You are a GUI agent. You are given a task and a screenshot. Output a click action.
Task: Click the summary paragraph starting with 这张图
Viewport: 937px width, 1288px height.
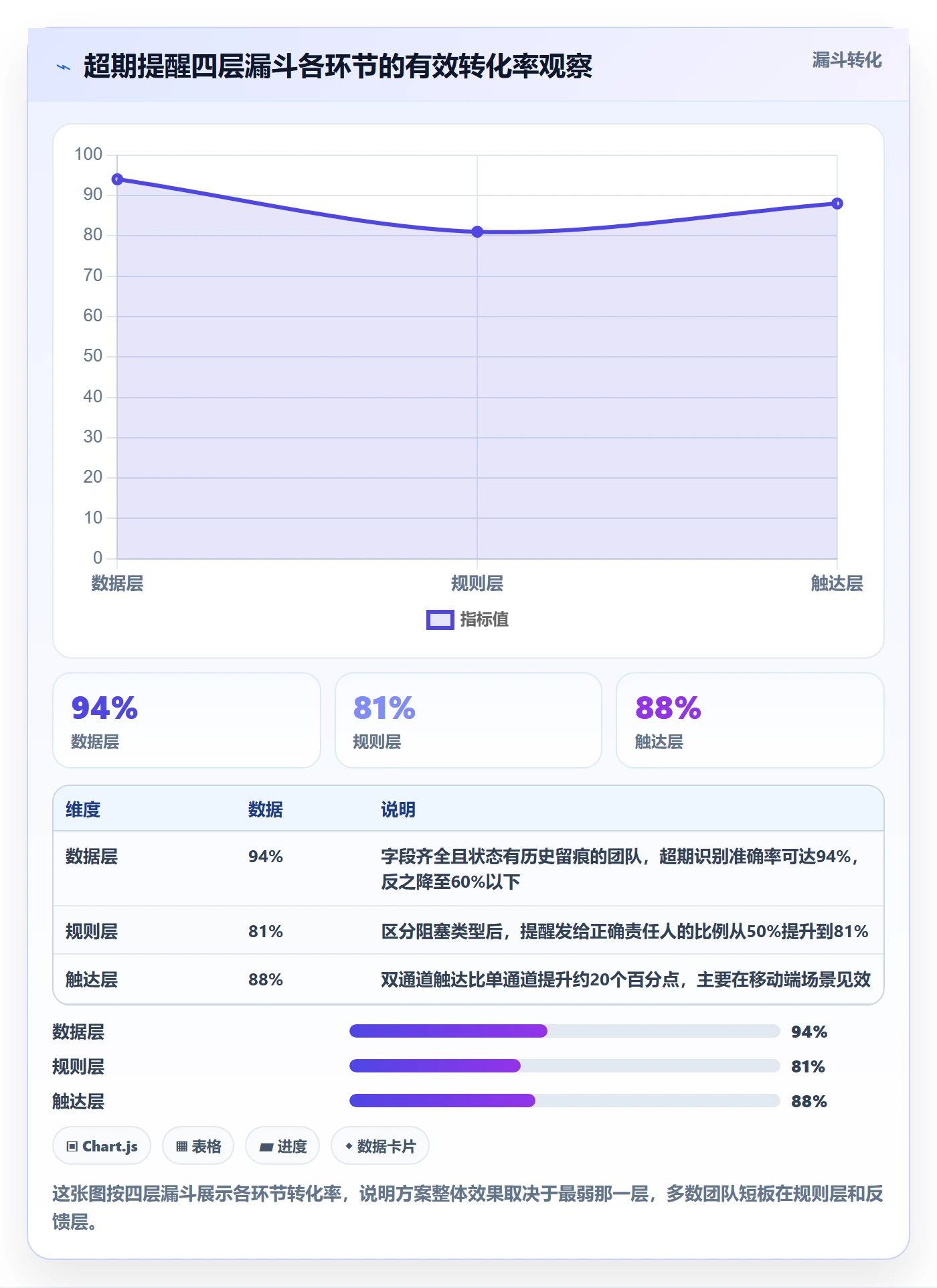[468, 1207]
